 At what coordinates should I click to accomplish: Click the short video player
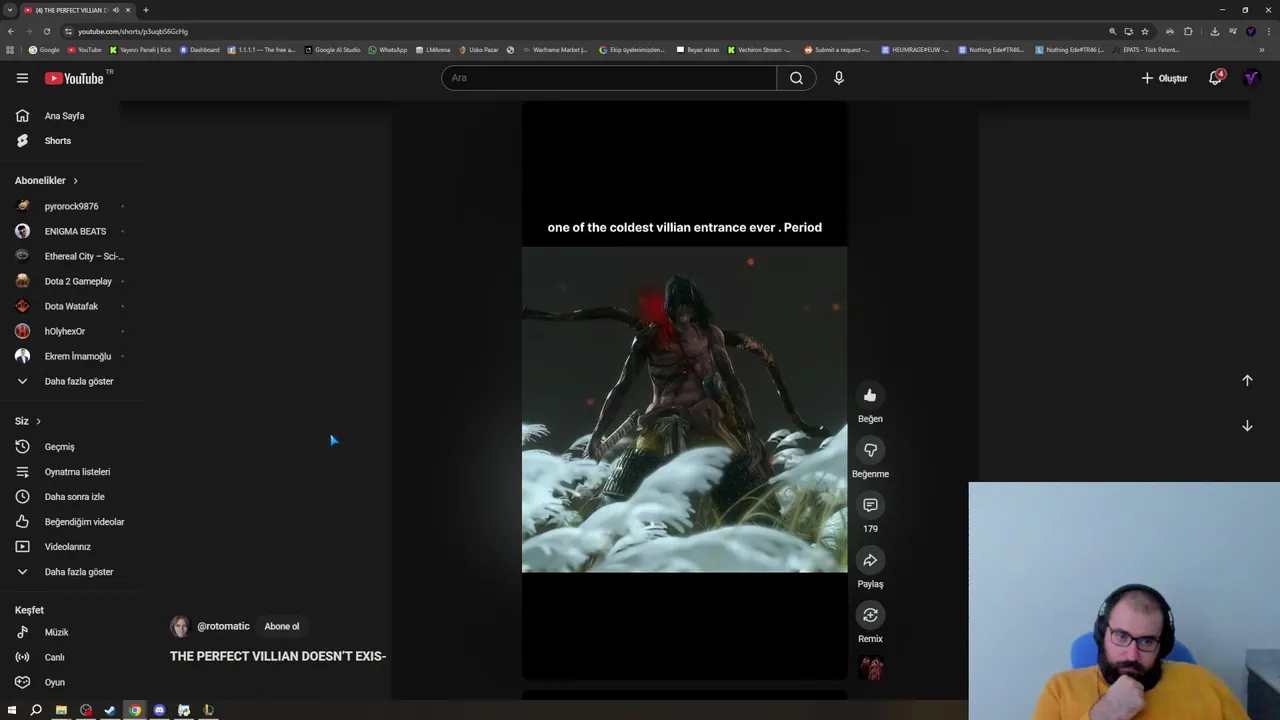tap(684, 390)
